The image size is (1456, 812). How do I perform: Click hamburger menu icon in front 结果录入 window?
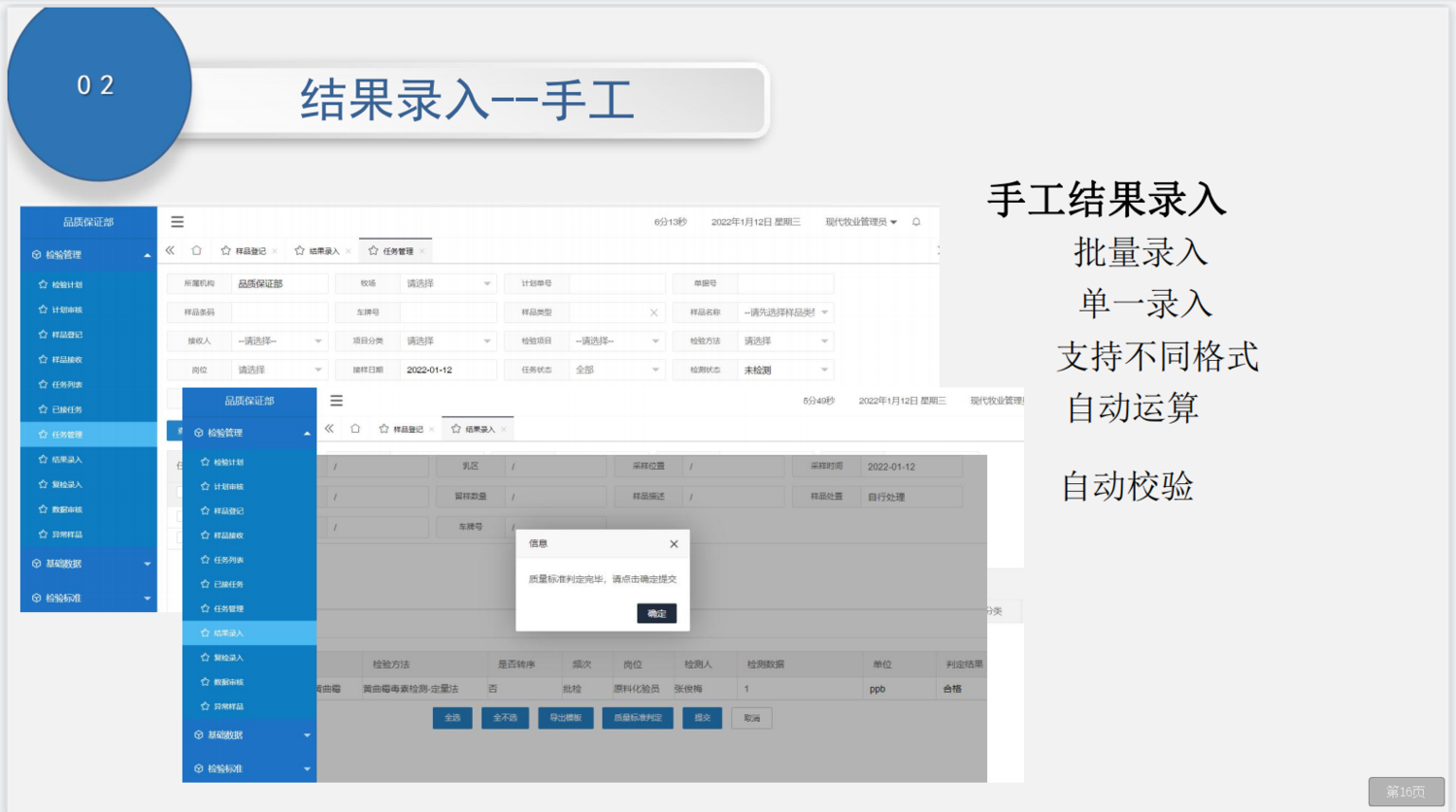point(337,401)
